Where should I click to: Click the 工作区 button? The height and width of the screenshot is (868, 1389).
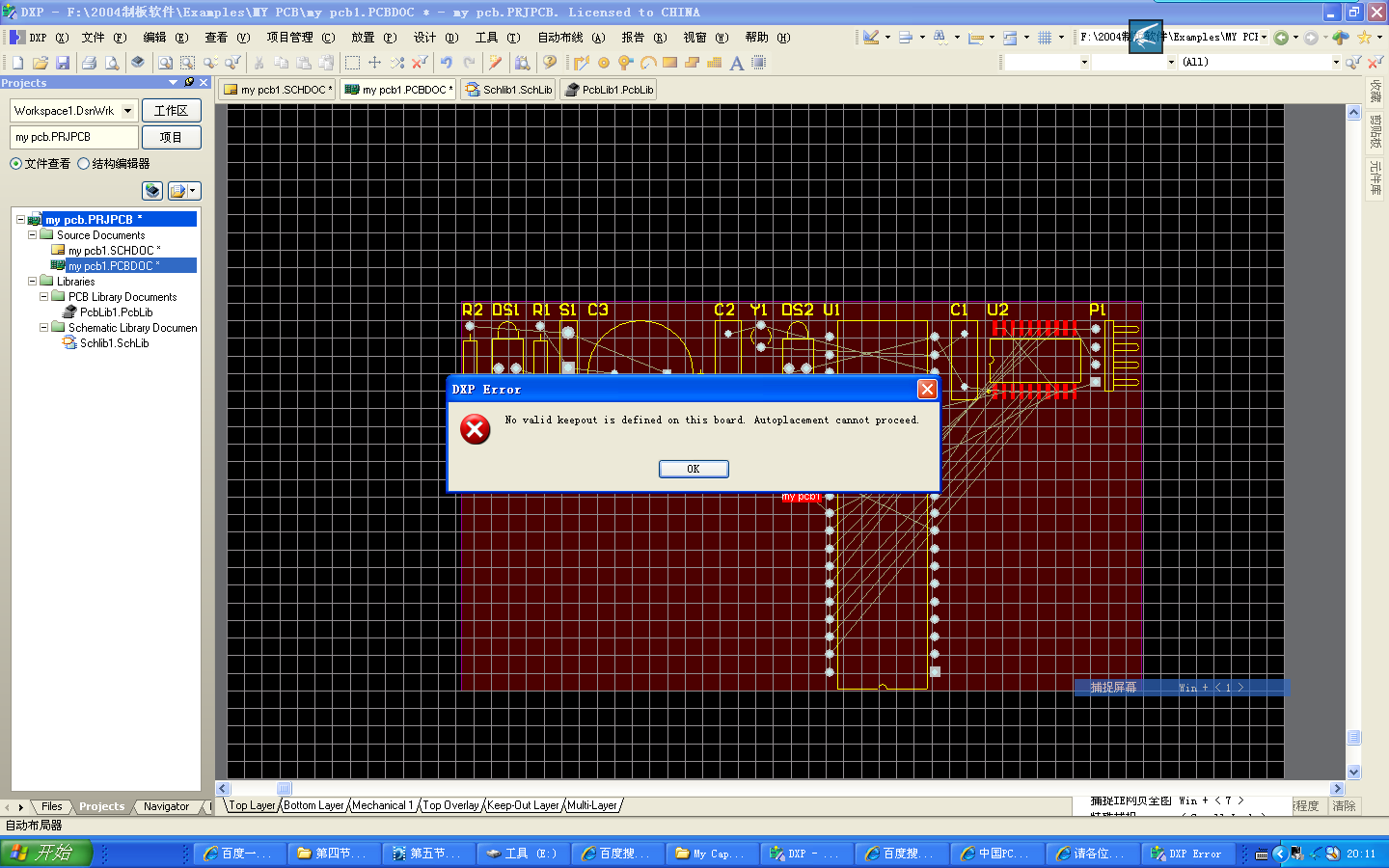[172, 111]
